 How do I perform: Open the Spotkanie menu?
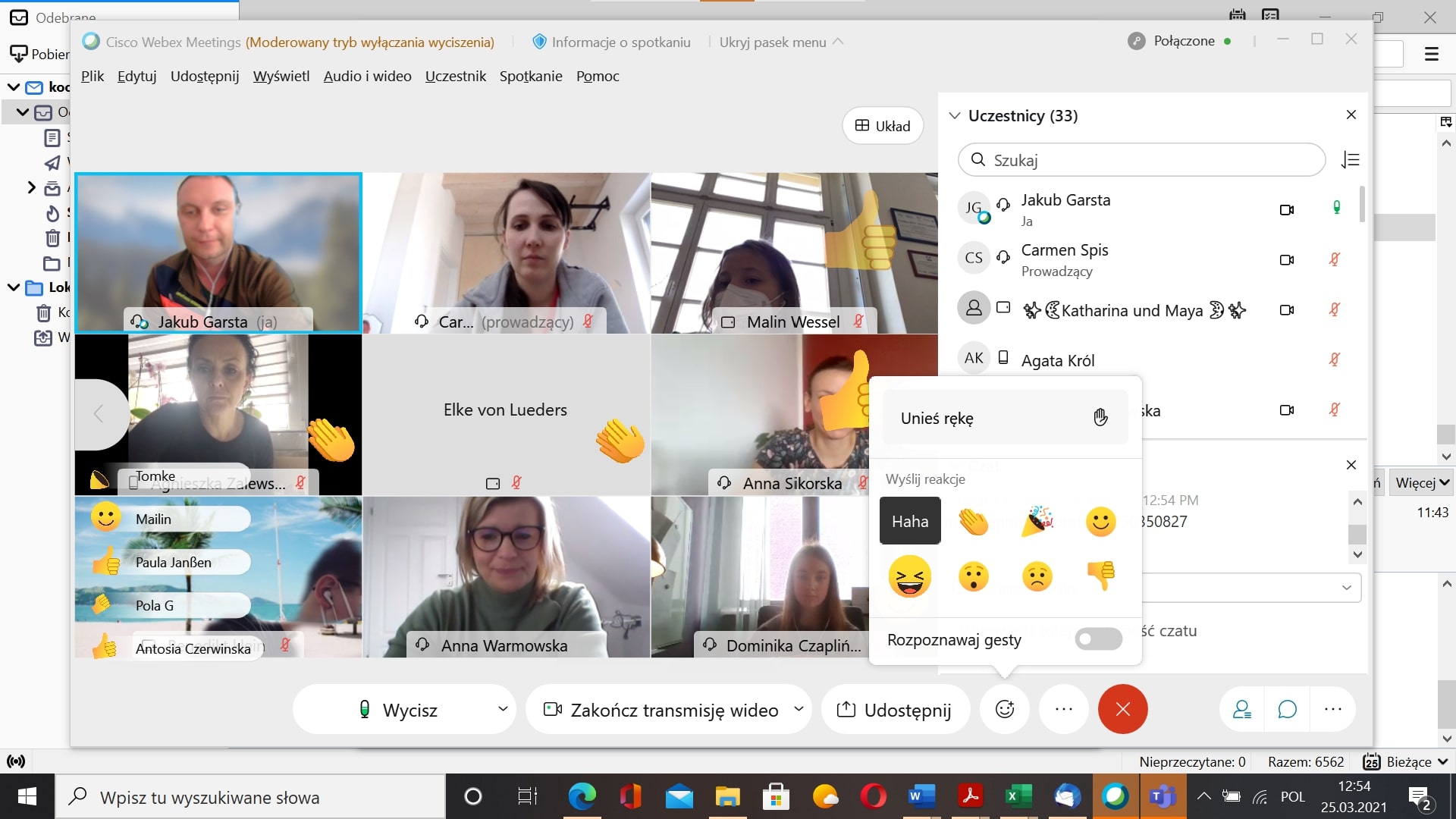tap(531, 76)
